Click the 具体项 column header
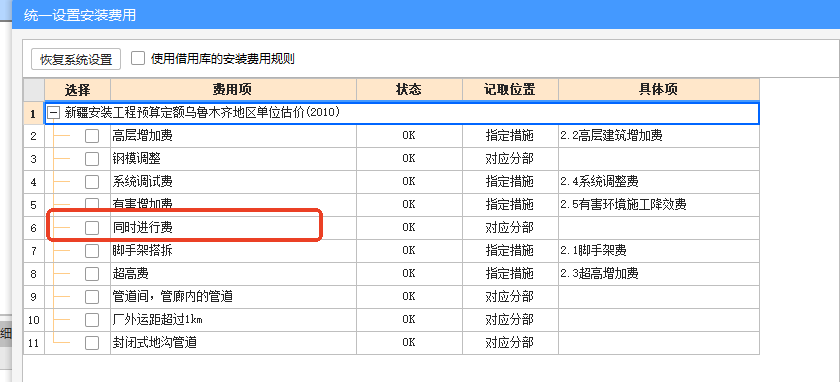The width and height of the screenshot is (840, 382). pyautogui.click(x=659, y=89)
